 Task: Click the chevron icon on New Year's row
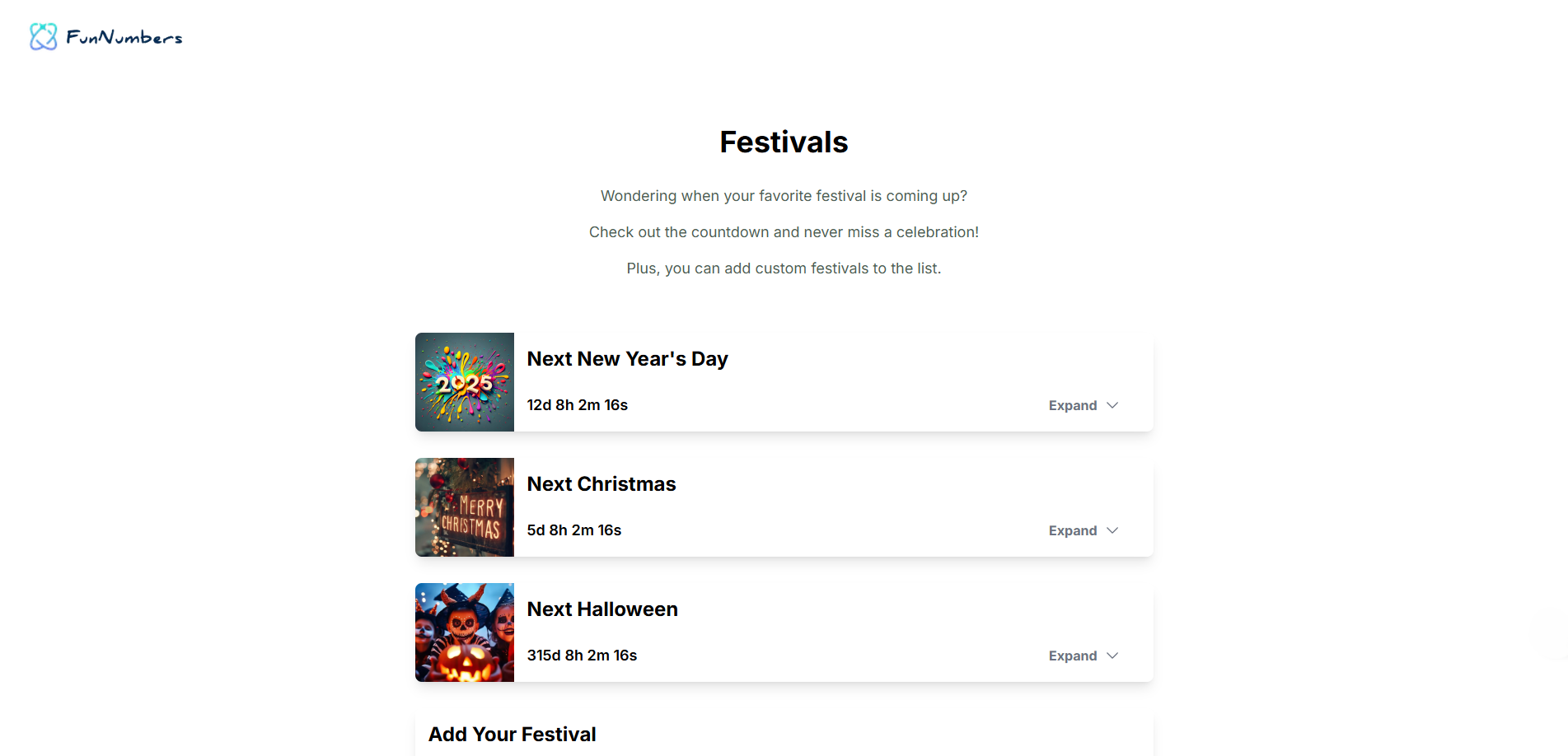point(1112,405)
